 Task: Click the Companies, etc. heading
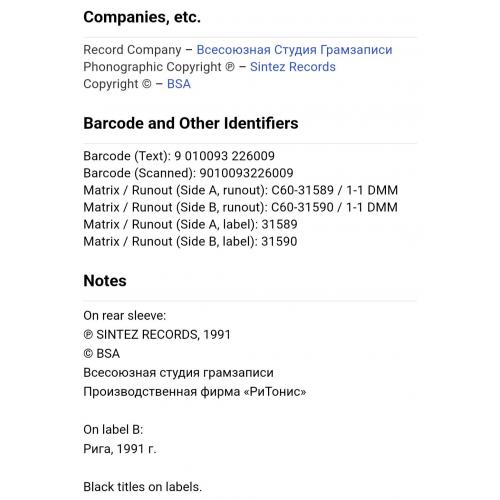[x=142, y=17]
